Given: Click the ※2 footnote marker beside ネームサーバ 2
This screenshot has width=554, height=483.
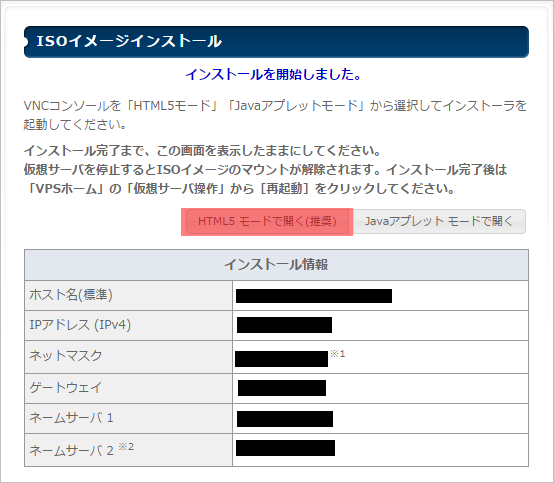Looking at the screenshot, I should [x=126, y=447].
